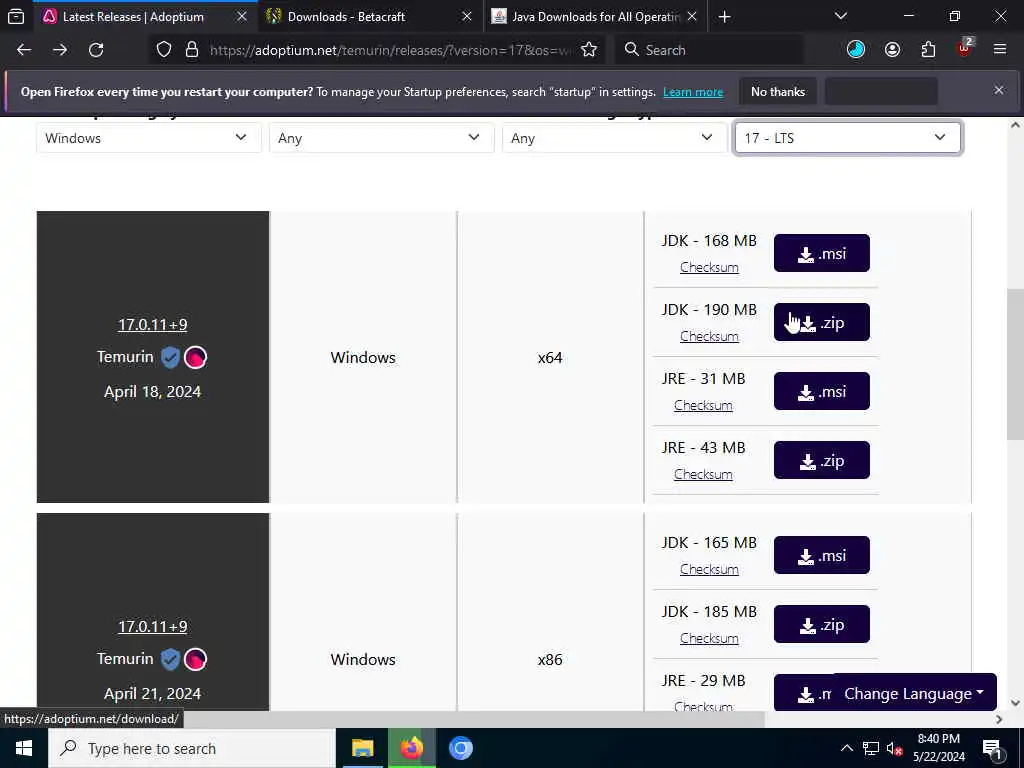1024x768 pixels.
Task: Close the Downloads - Betacraft tab
Action: click(467, 16)
